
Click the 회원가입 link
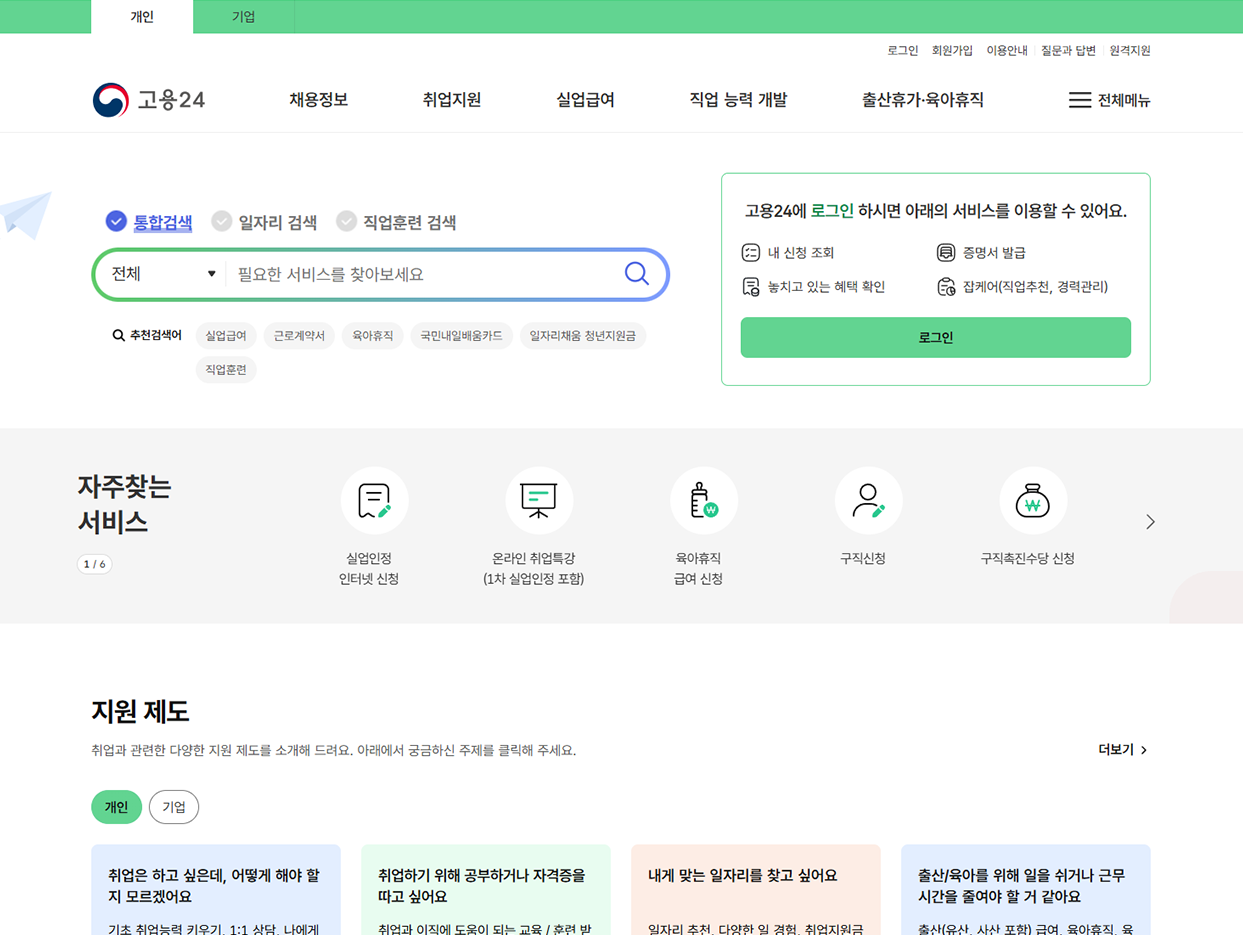952,50
